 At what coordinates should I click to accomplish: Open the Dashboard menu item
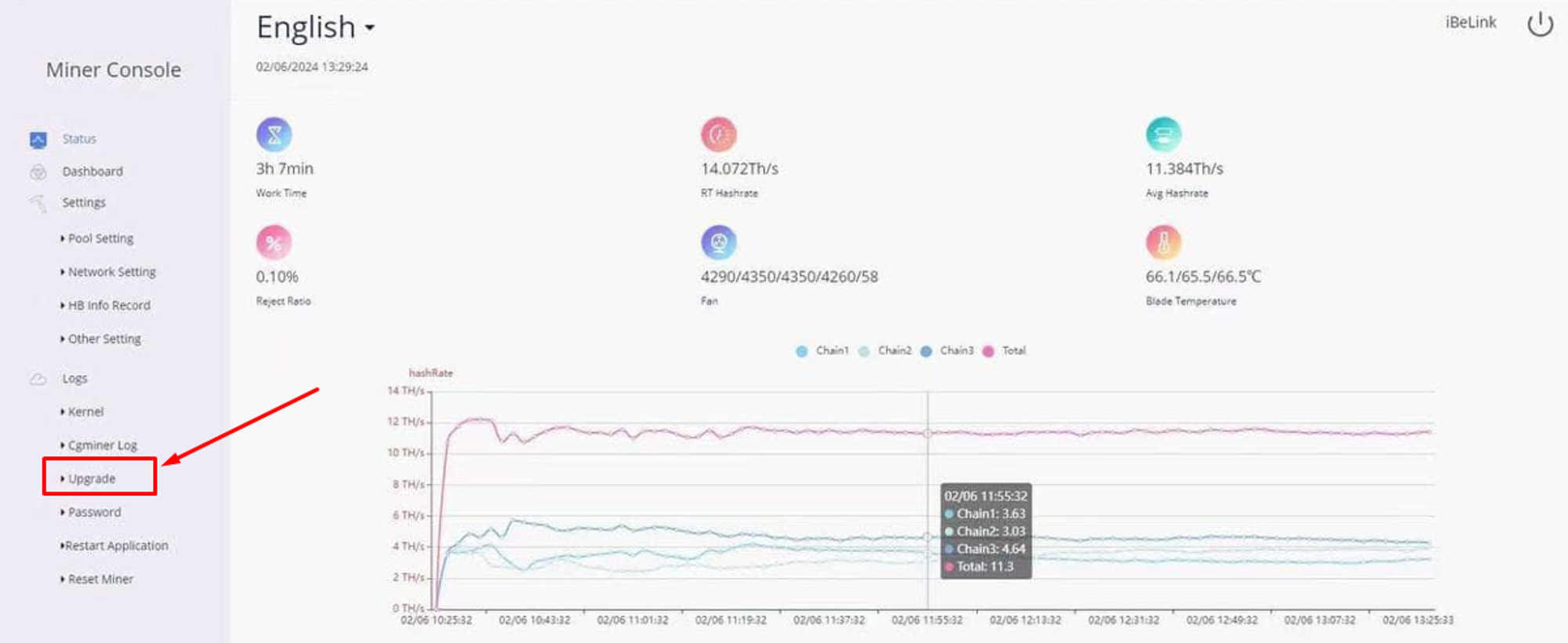[x=93, y=171]
